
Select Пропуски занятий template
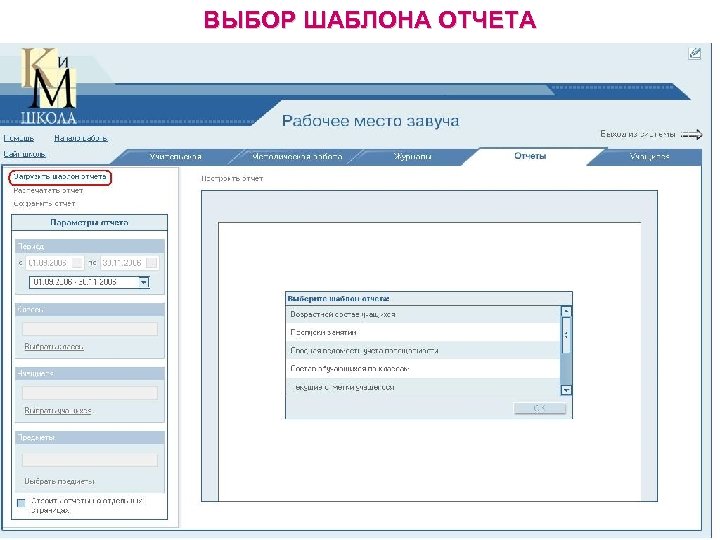click(423, 332)
